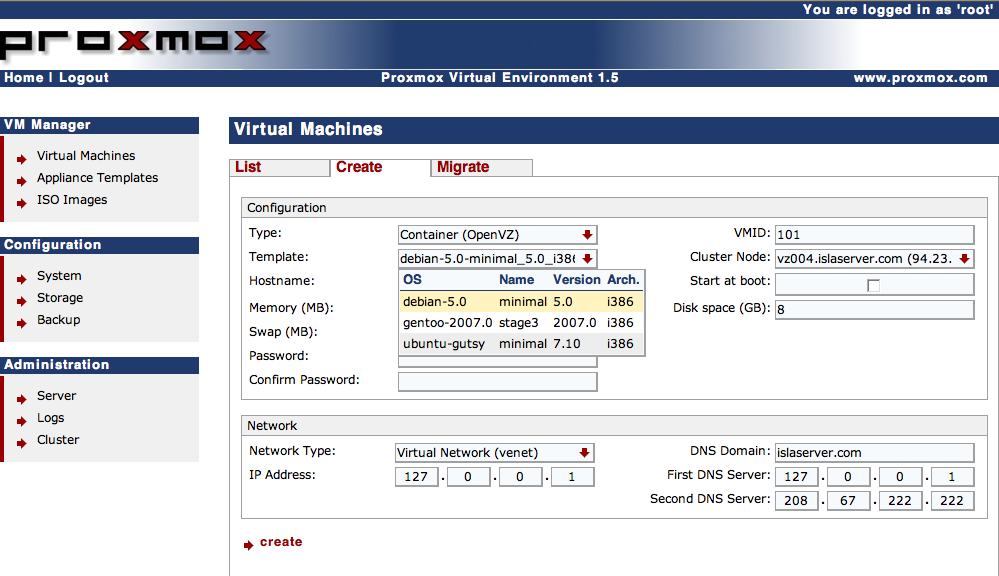Image resolution: width=999 pixels, height=576 pixels.
Task: Click arrow icon beside ISO Images
Action: 23,201
